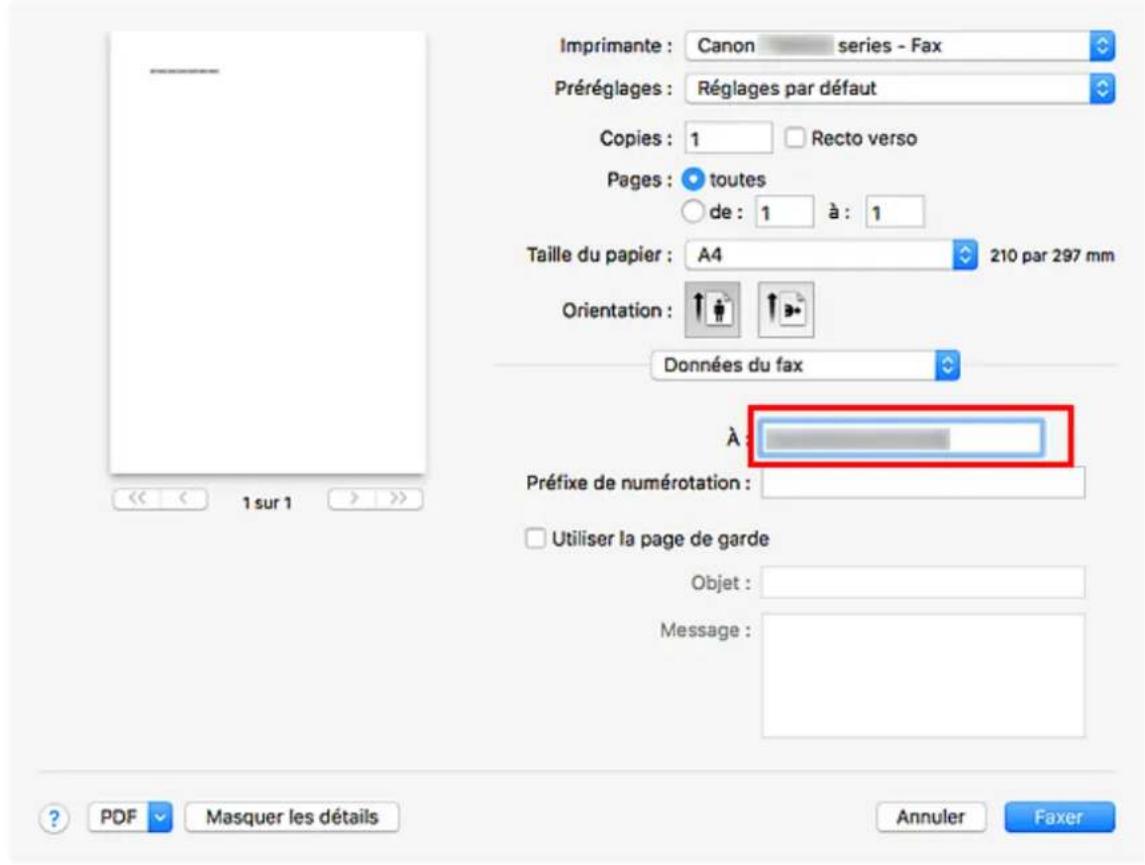Click the Préfixe de numérotation field

pos(923,483)
